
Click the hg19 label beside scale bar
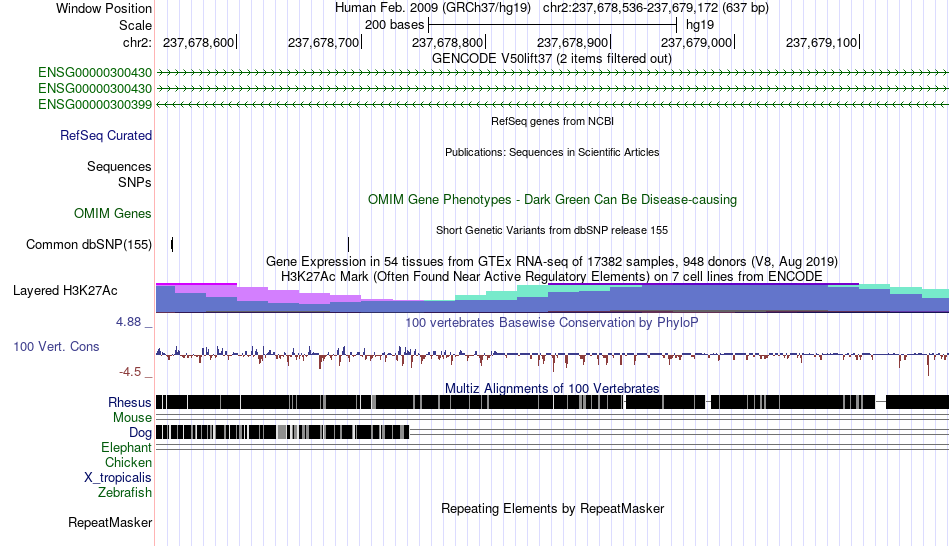pos(700,25)
